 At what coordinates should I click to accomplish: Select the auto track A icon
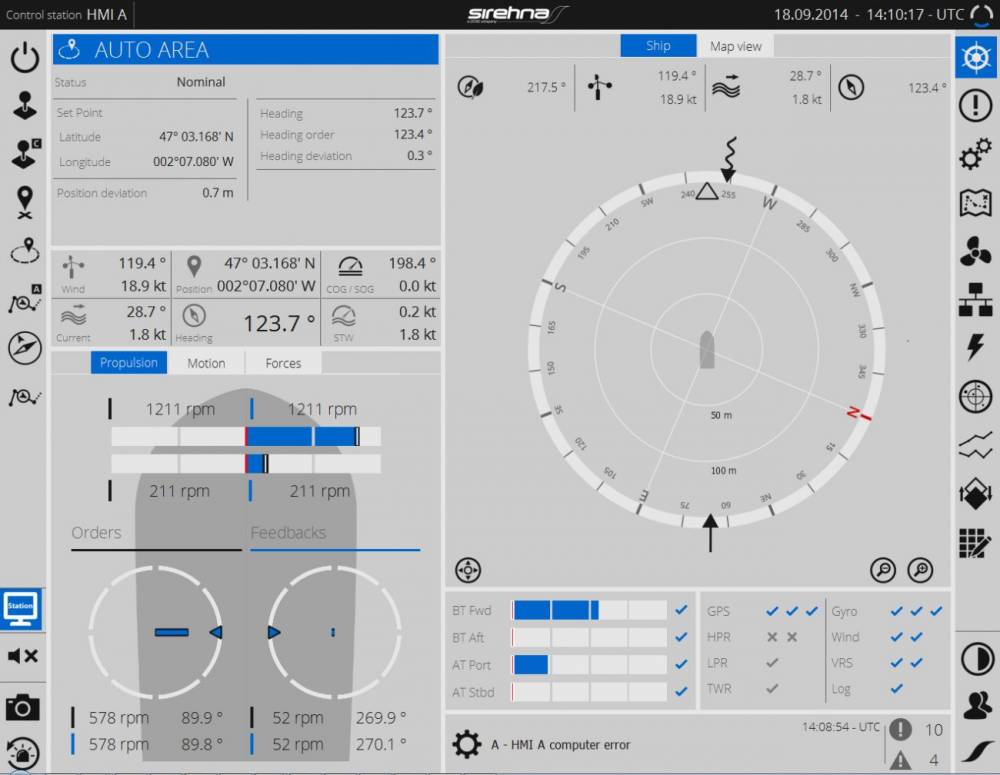coord(25,299)
